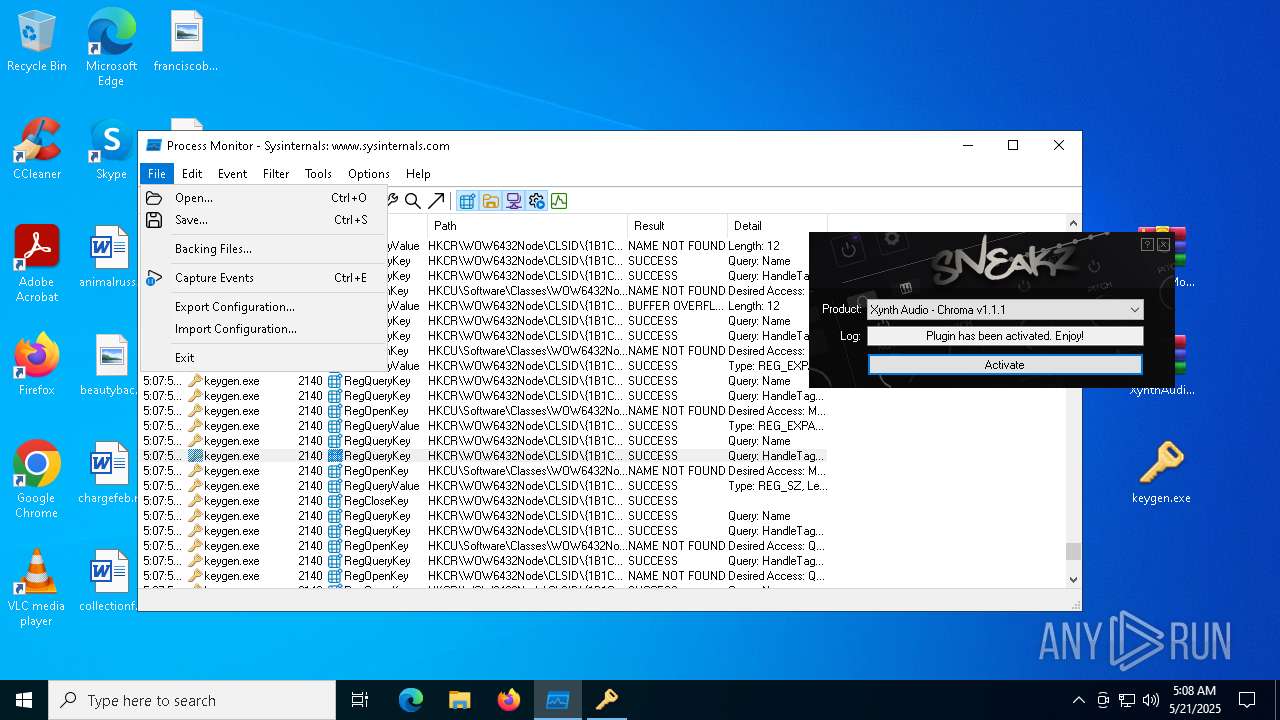
Task: Maximize the Process Monitor window
Action: pos(1013,146)
